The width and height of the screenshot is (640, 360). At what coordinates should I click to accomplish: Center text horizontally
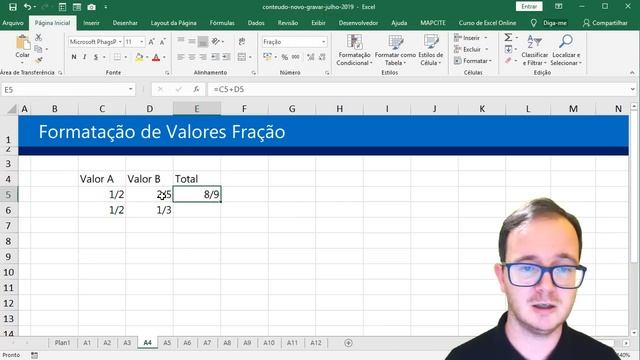coord(191,57)
